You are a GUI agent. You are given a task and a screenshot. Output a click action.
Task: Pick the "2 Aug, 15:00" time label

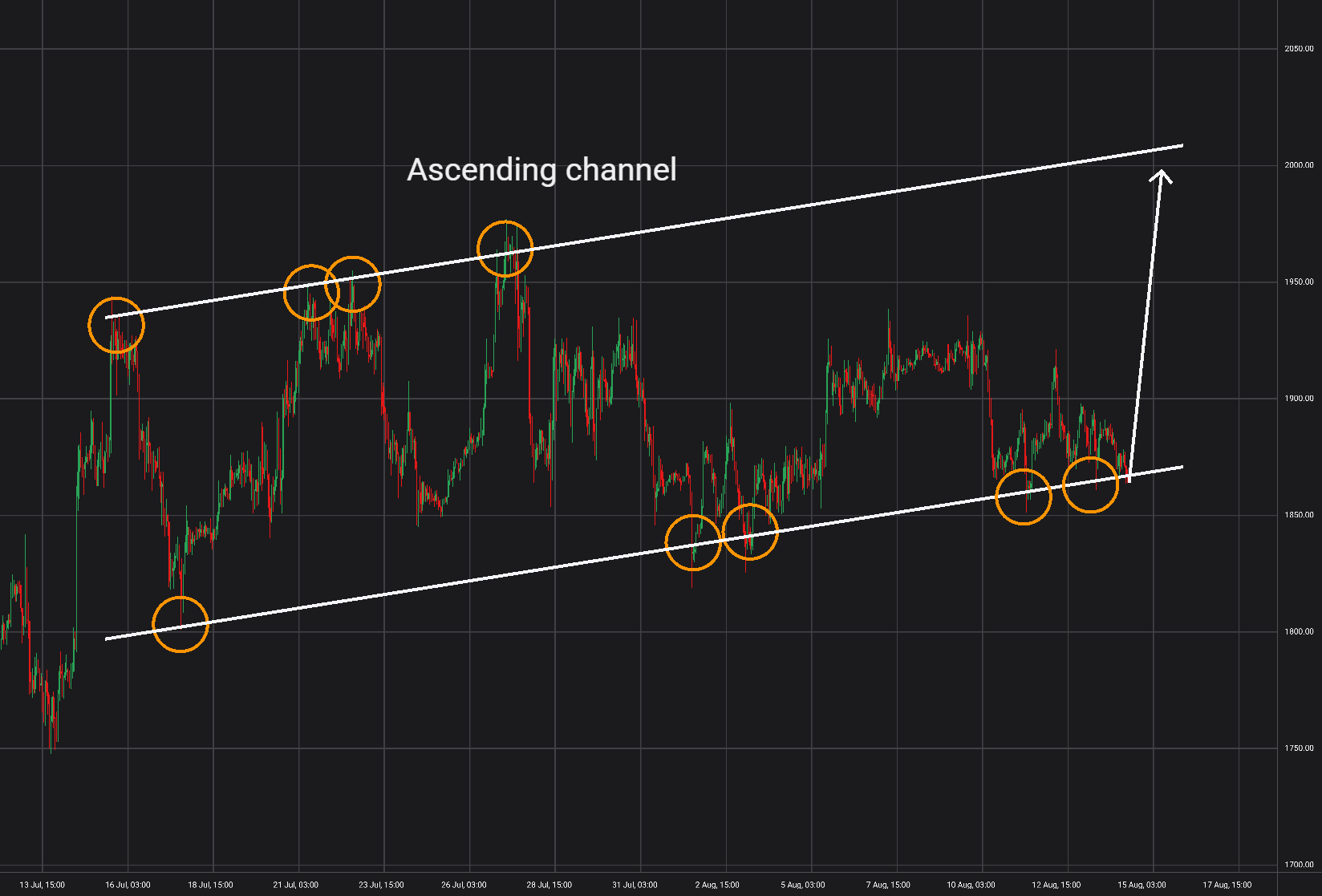717,885
